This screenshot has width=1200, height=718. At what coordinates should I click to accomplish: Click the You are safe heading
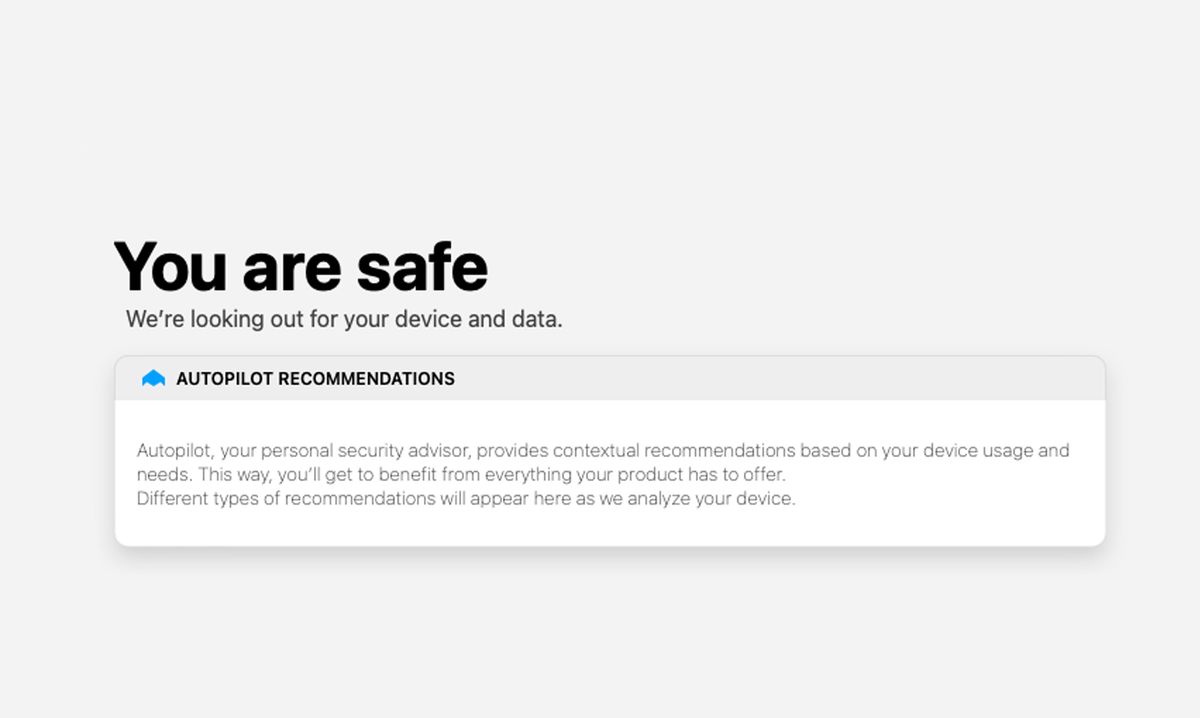coord(300,265)
